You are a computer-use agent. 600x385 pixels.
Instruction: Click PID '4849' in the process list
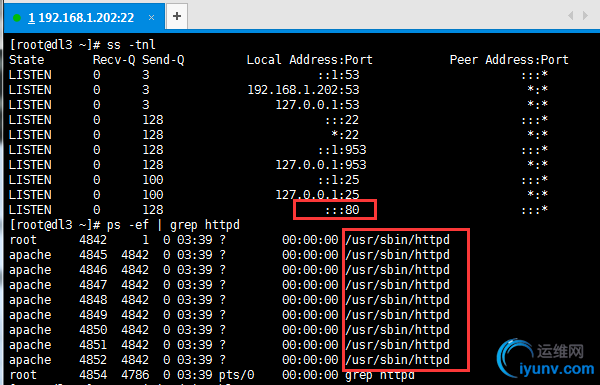pyautogui.click(x=93, y=315)
